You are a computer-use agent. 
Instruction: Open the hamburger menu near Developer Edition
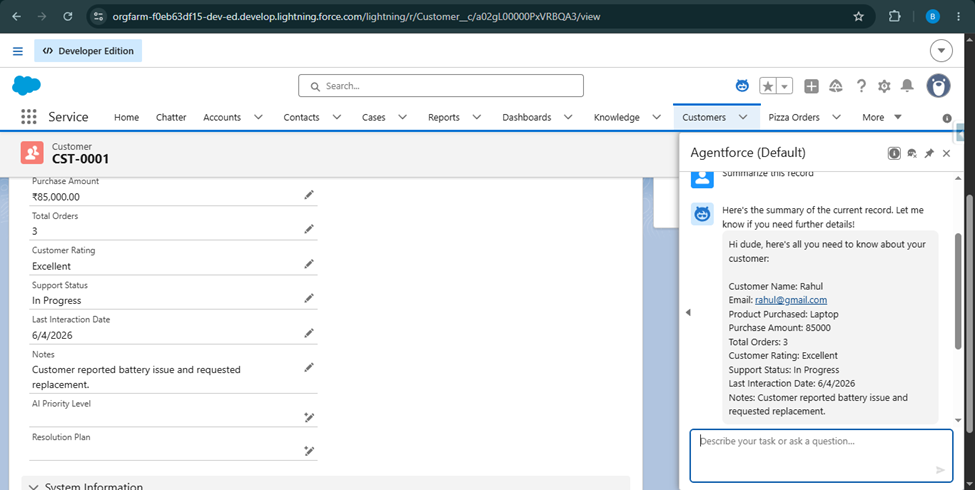(18, 51)
